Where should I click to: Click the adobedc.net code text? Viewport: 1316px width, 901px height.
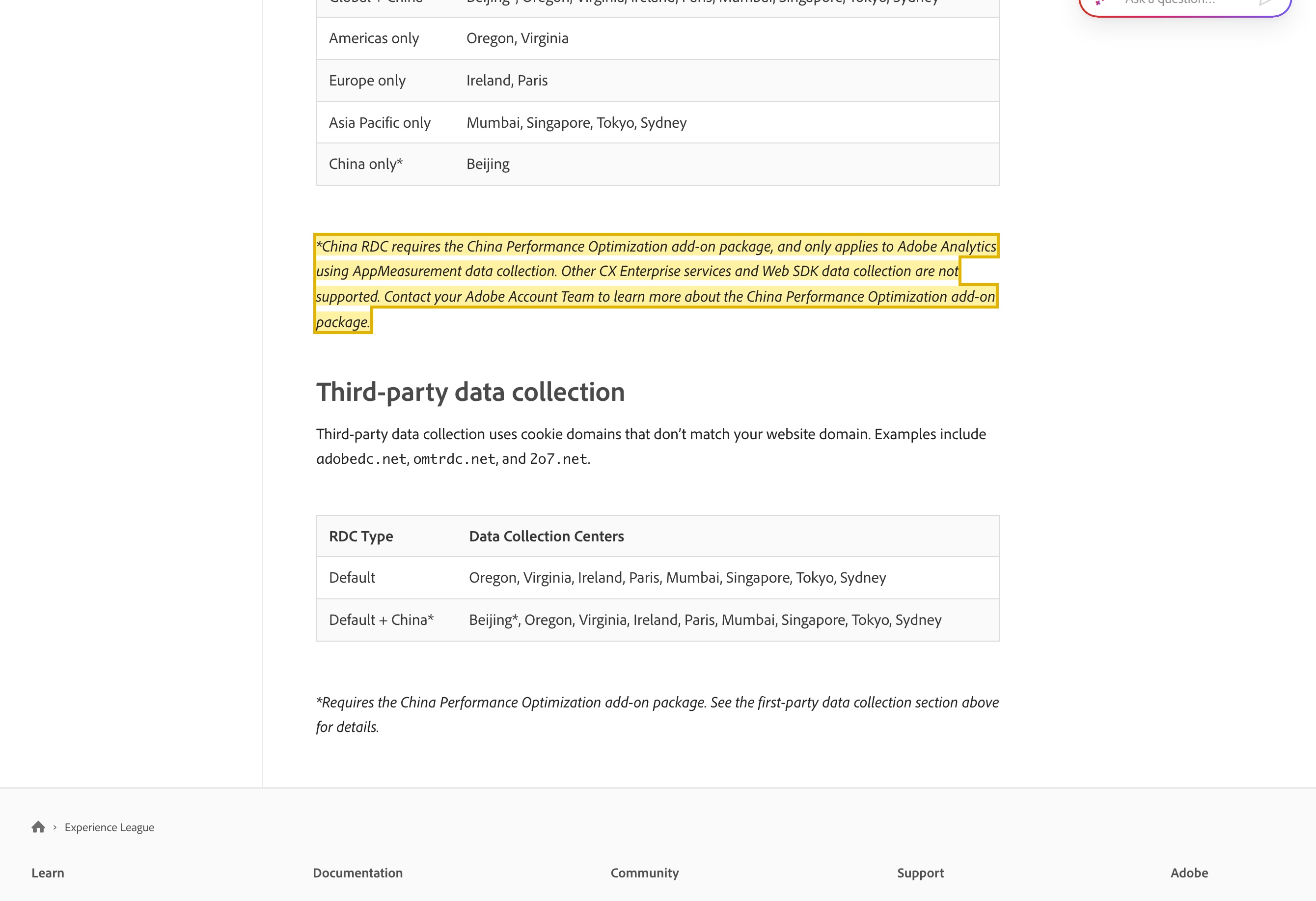point(361,459)
